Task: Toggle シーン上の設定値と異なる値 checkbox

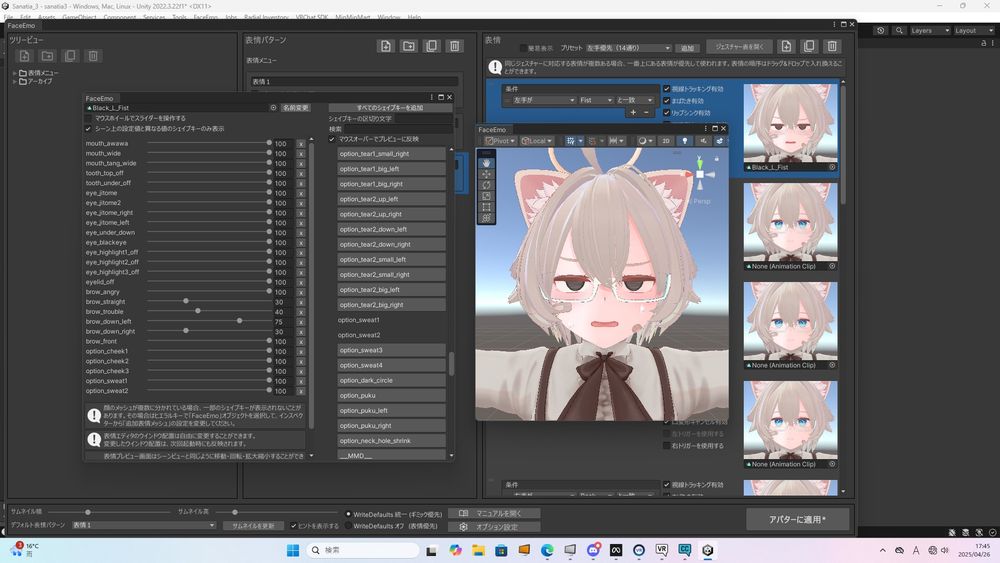Action: coord(89,129)
